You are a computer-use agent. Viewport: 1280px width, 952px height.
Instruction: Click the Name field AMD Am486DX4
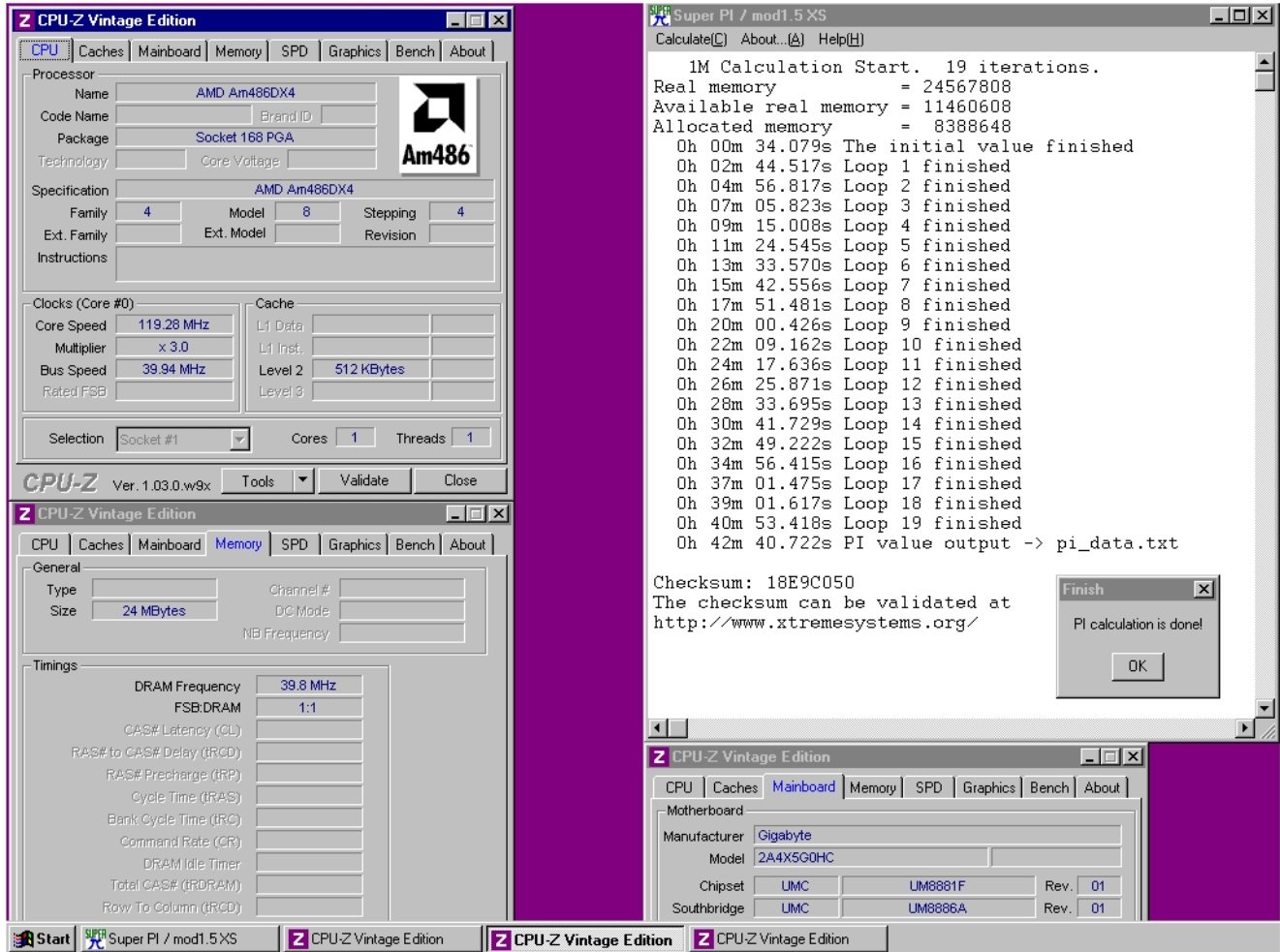246,94
